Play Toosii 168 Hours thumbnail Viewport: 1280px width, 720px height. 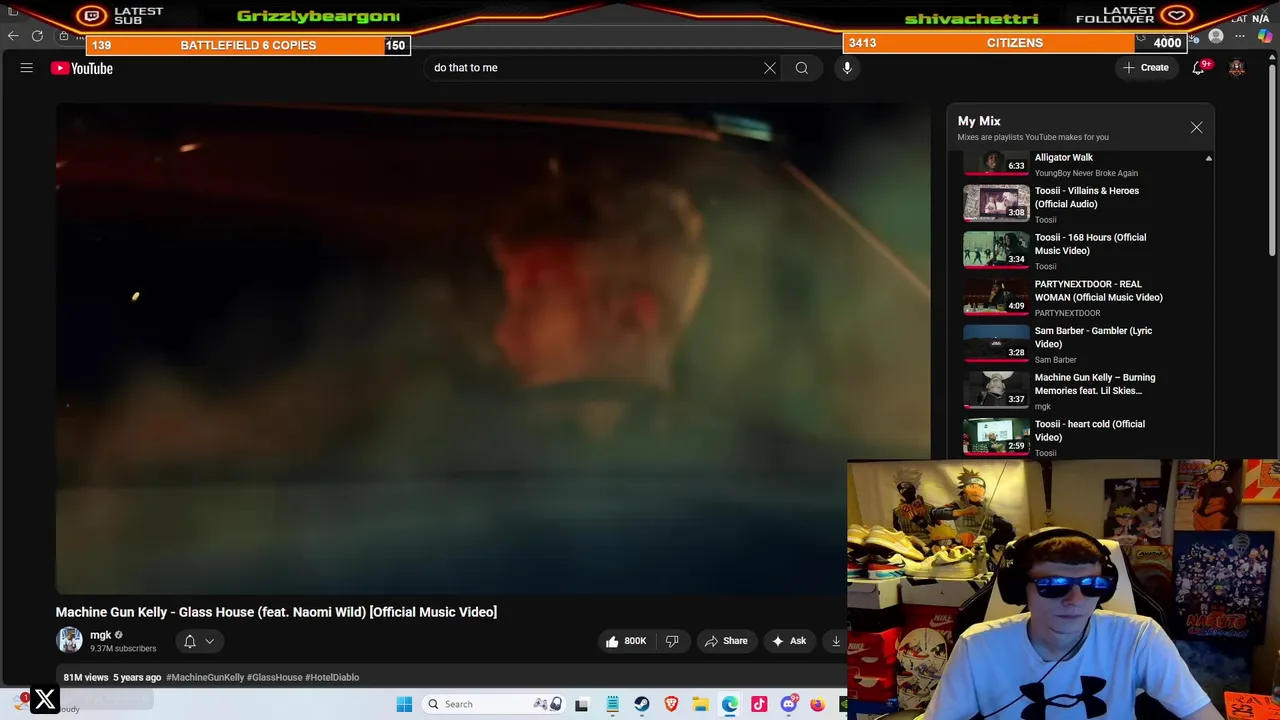point(996,250)
